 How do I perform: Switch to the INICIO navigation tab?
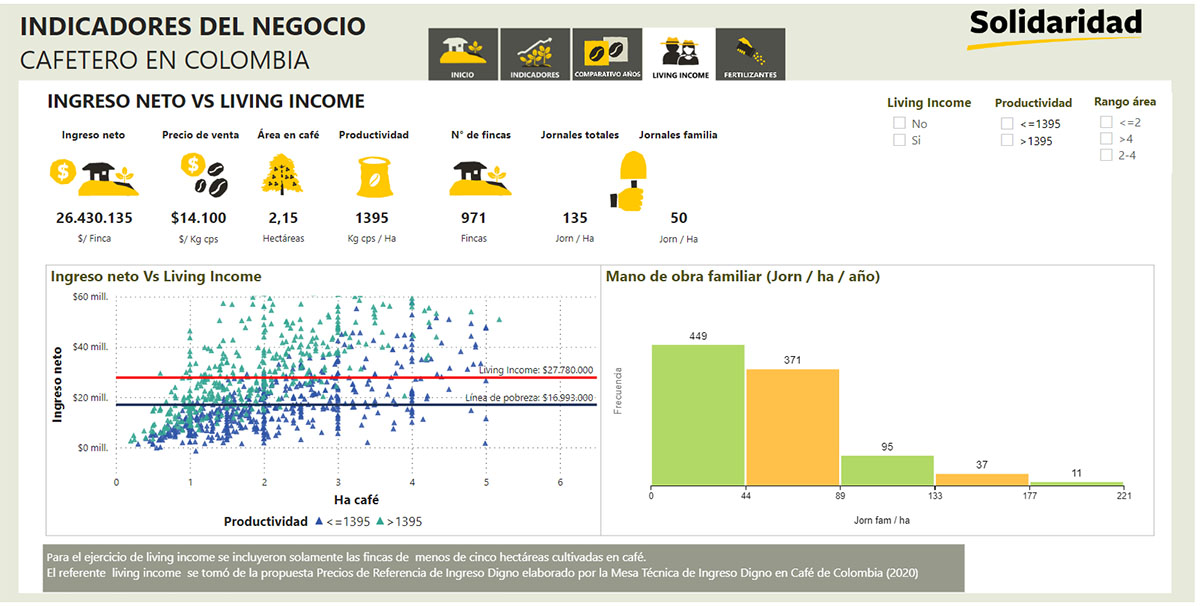pos(463,50)
